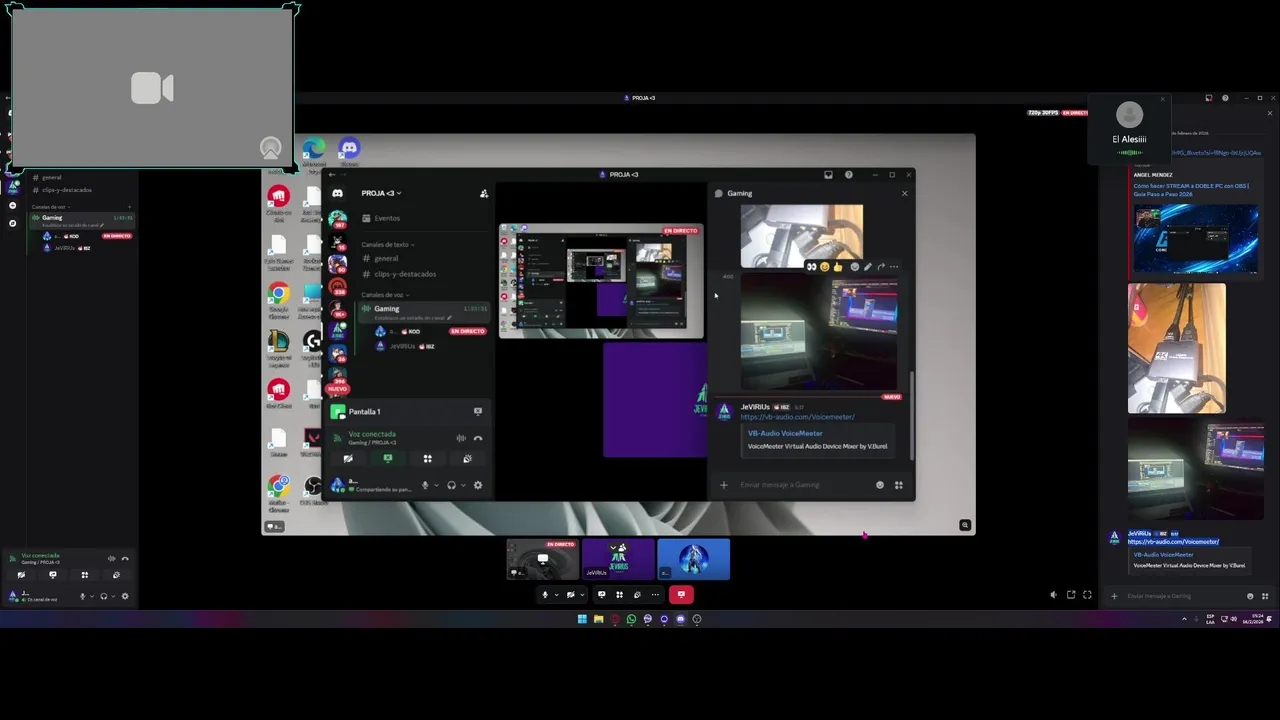Click add server plus icon in sidebar

12,205
